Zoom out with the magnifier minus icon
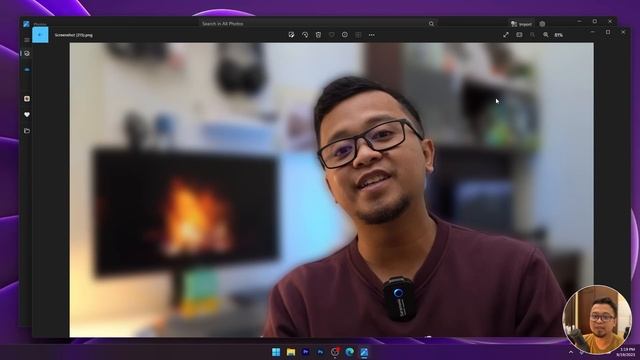This screenshot has width=640, height=360. [532, 35]
